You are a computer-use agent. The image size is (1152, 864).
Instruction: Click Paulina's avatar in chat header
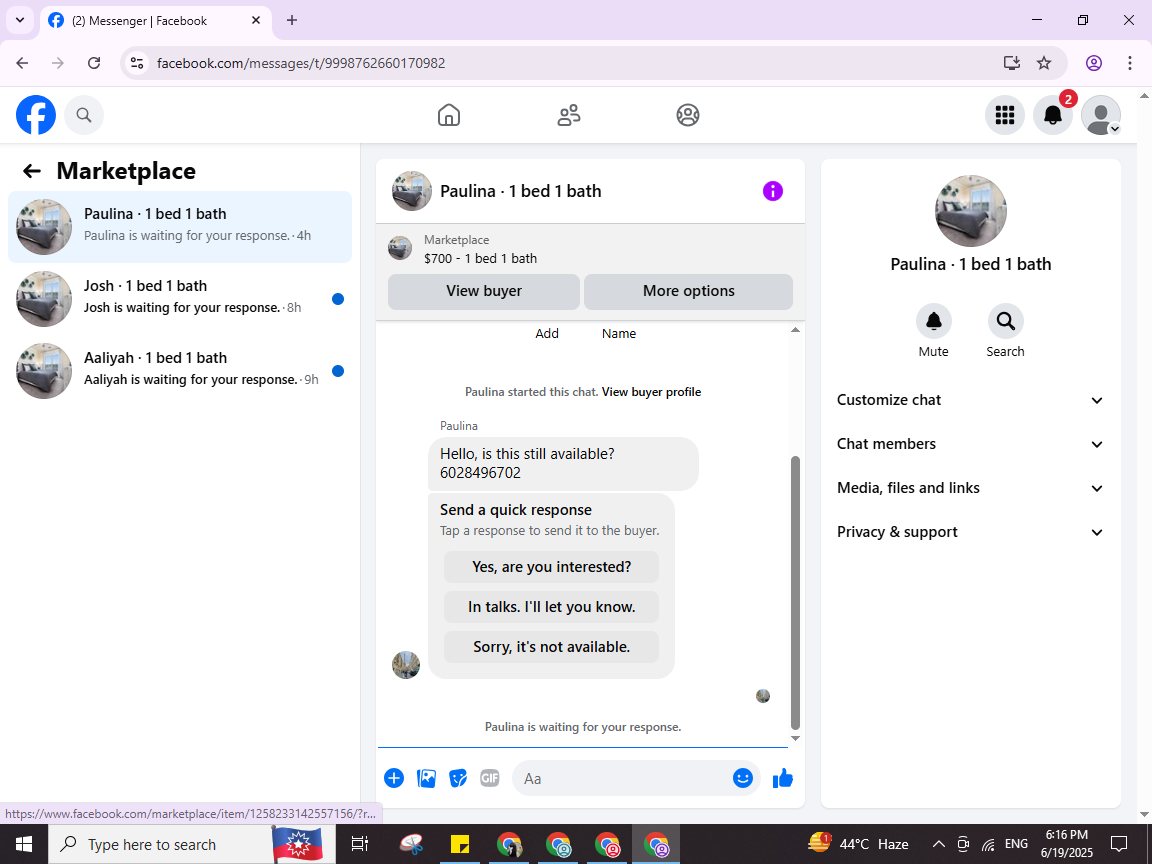(x=411, y=191)
